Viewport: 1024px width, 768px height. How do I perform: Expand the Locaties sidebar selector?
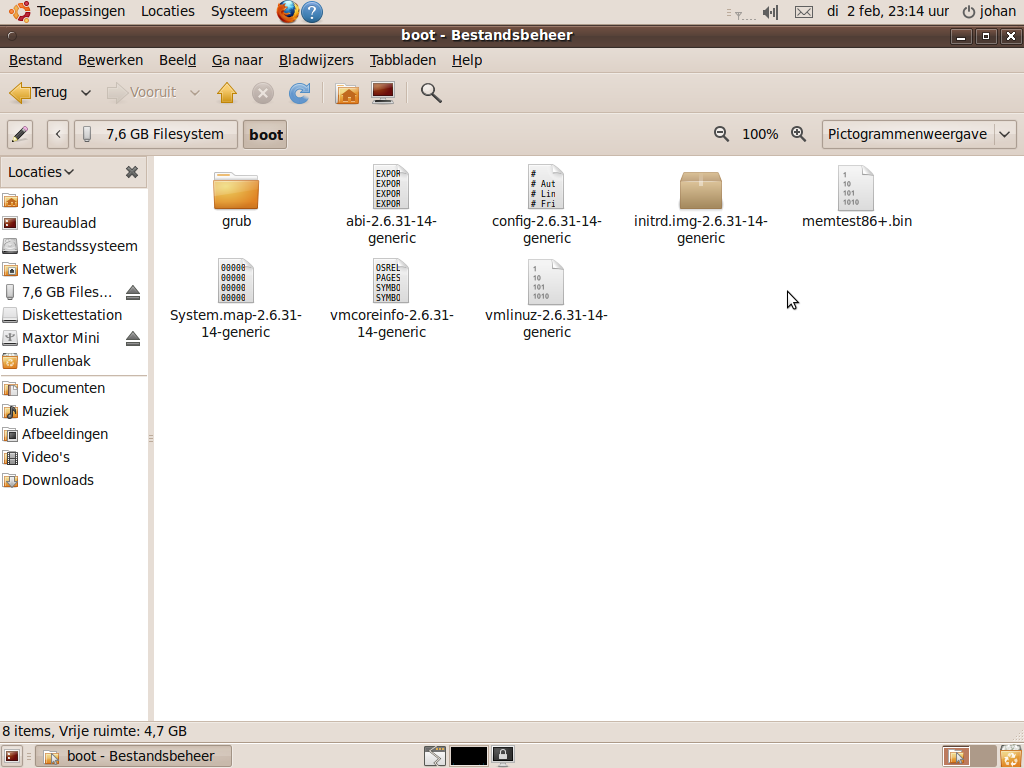pos(41,172)
